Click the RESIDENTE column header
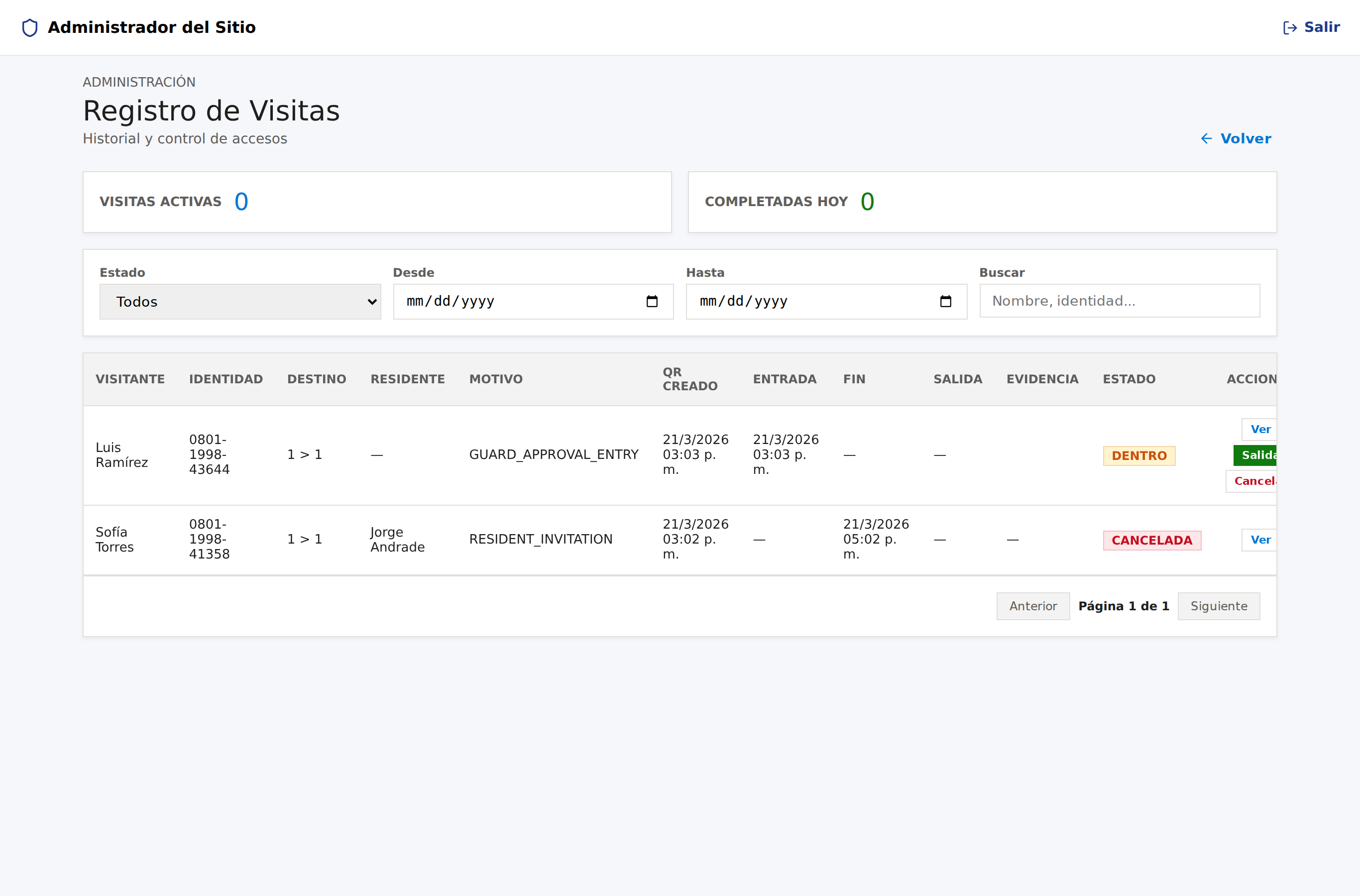 (407, 379)
